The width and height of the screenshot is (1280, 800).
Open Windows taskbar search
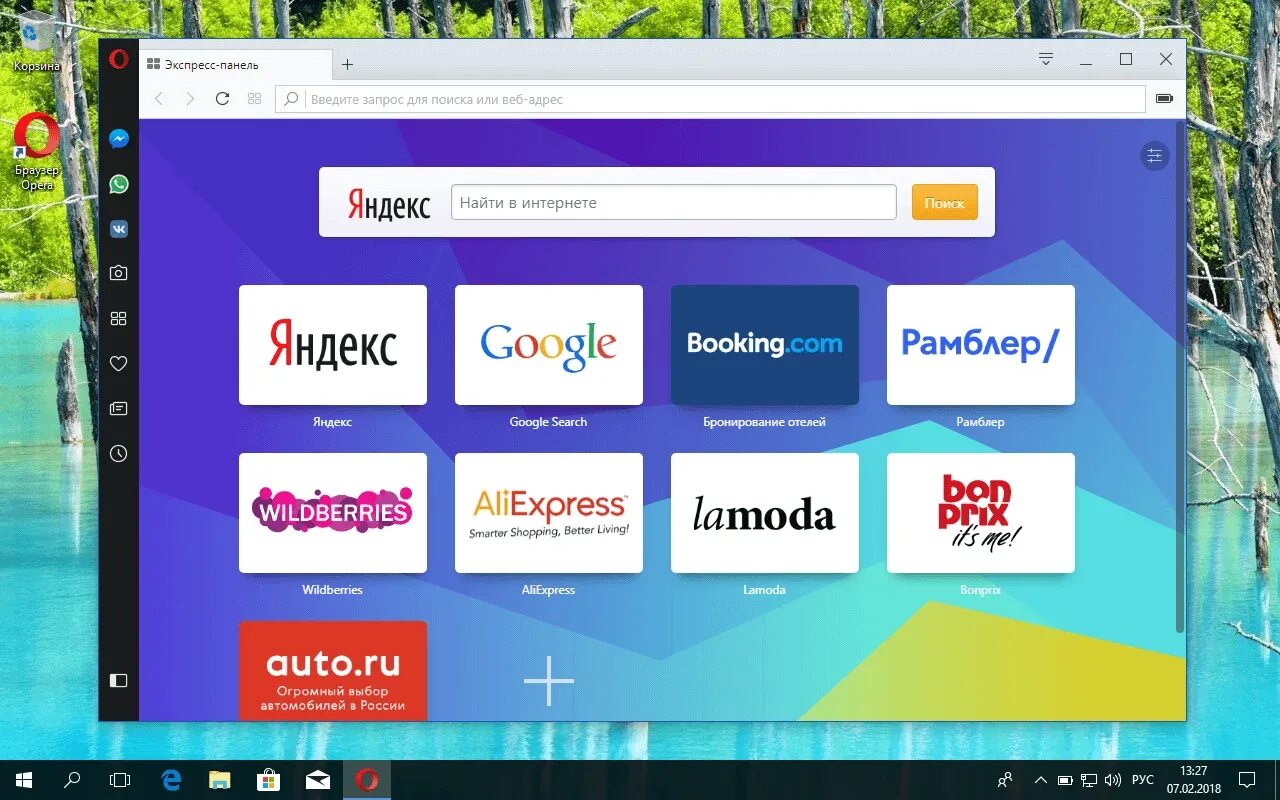pyautogui.click(x=72, y=780)
